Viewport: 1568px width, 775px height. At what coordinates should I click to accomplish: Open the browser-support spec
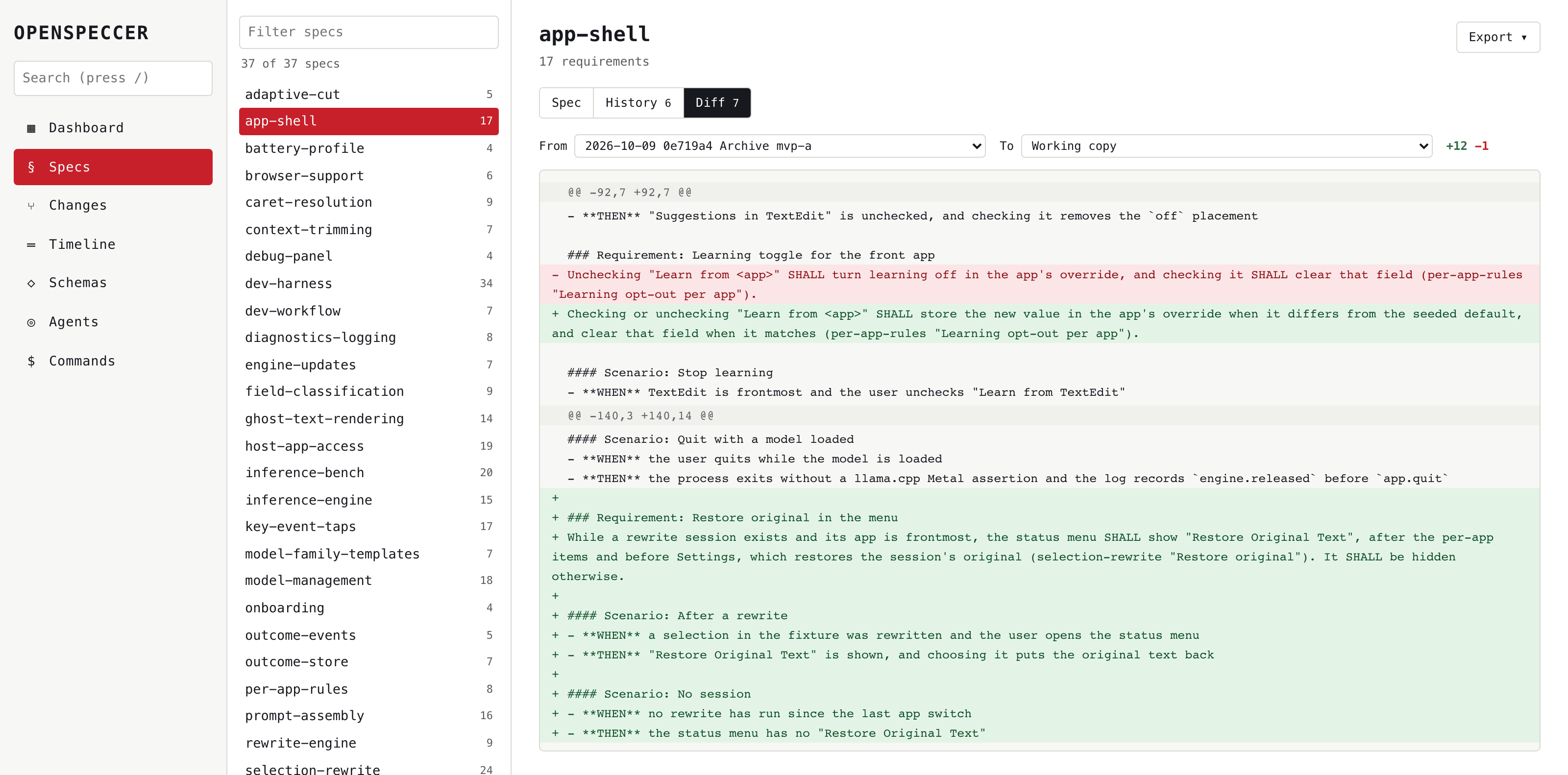(x=369, y=176)
